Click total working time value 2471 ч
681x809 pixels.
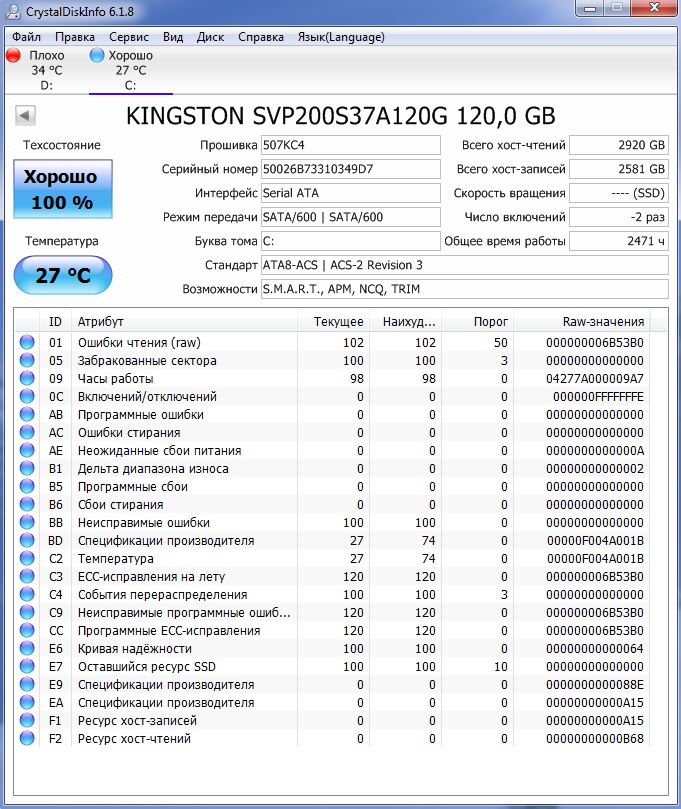pyautogui.click(x=619, y=241)
